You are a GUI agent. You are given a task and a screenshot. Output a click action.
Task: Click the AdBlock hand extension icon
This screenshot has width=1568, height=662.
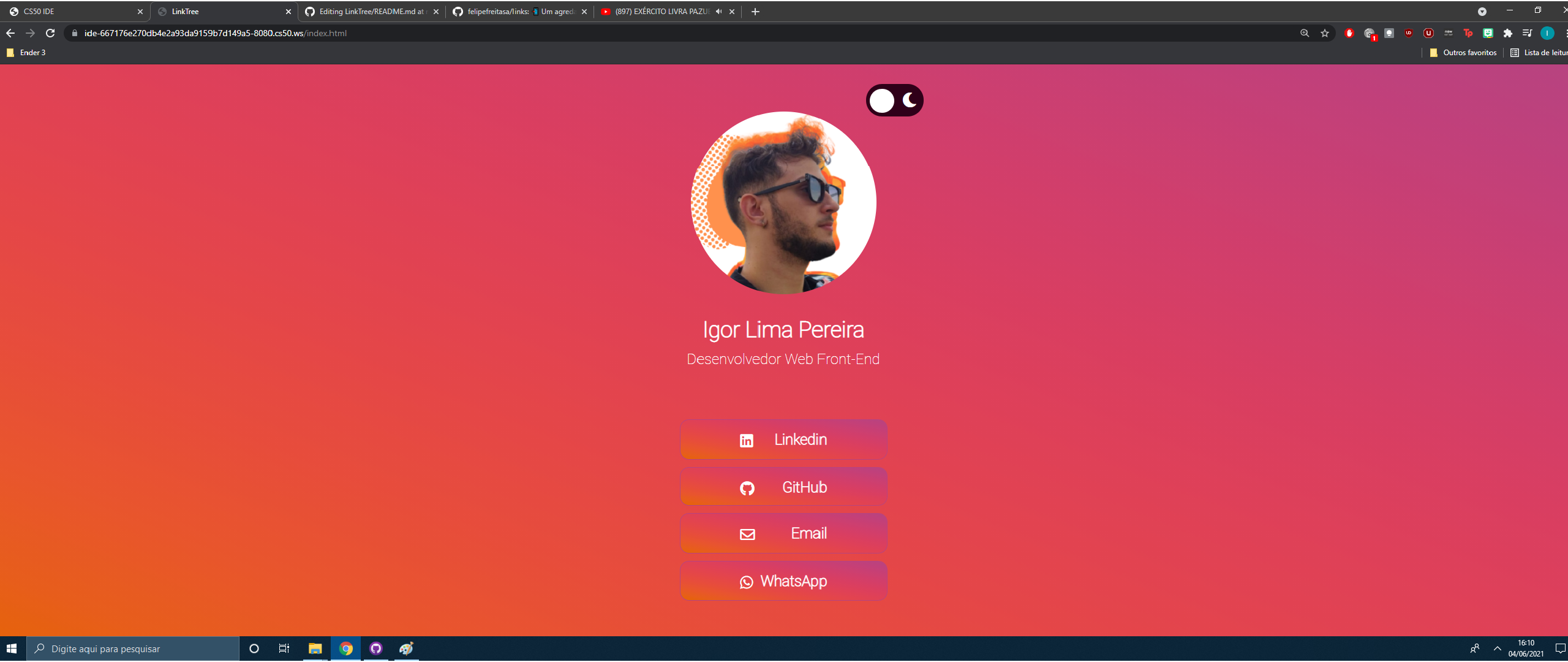pos(1350,33)
